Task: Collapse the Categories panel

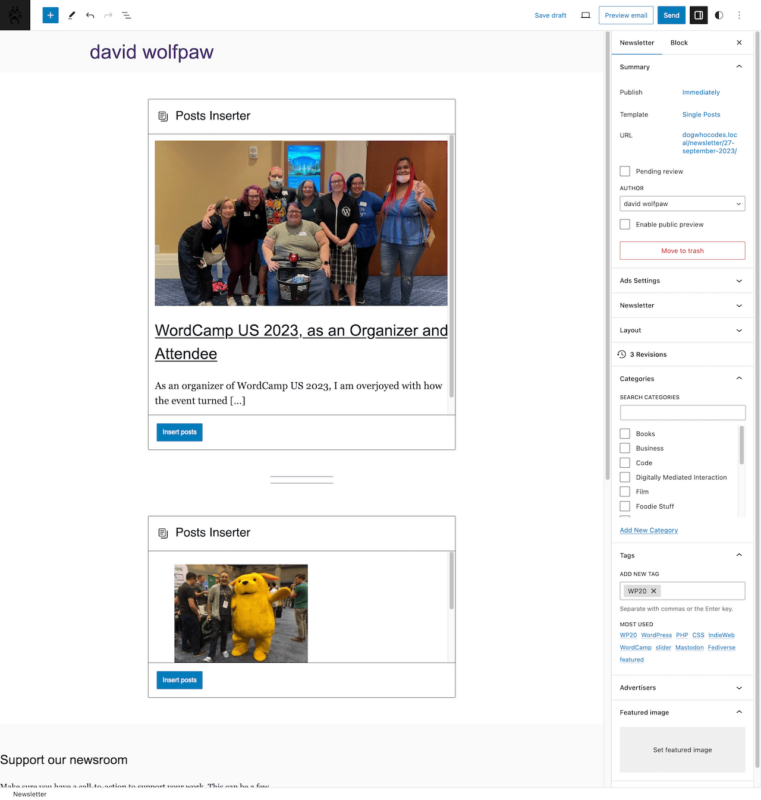Action: click(682, 379)
